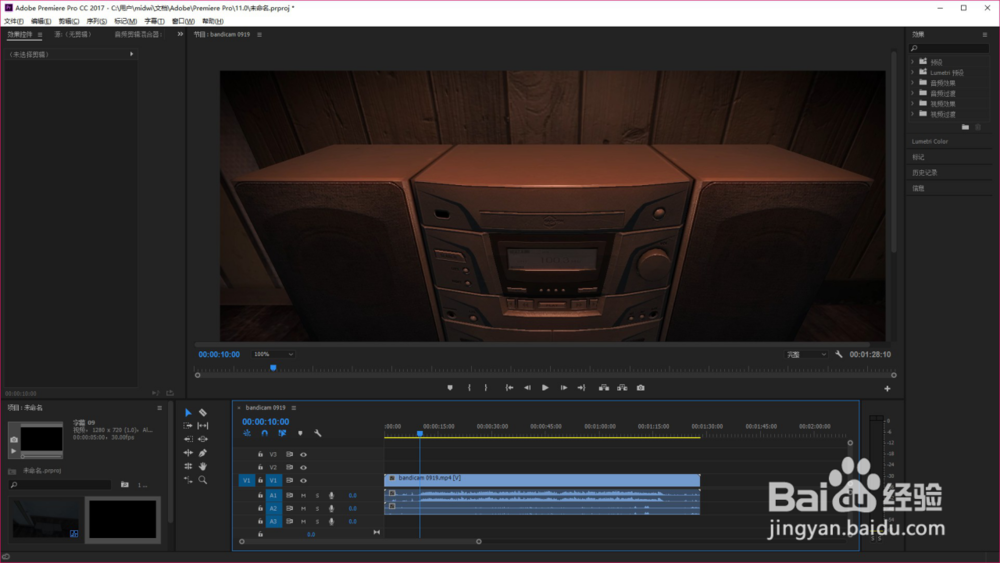Viewport: 1000px width, 563px height.
Task: Open timeline settings wrench icon
Action: click(x=317, y=433)
